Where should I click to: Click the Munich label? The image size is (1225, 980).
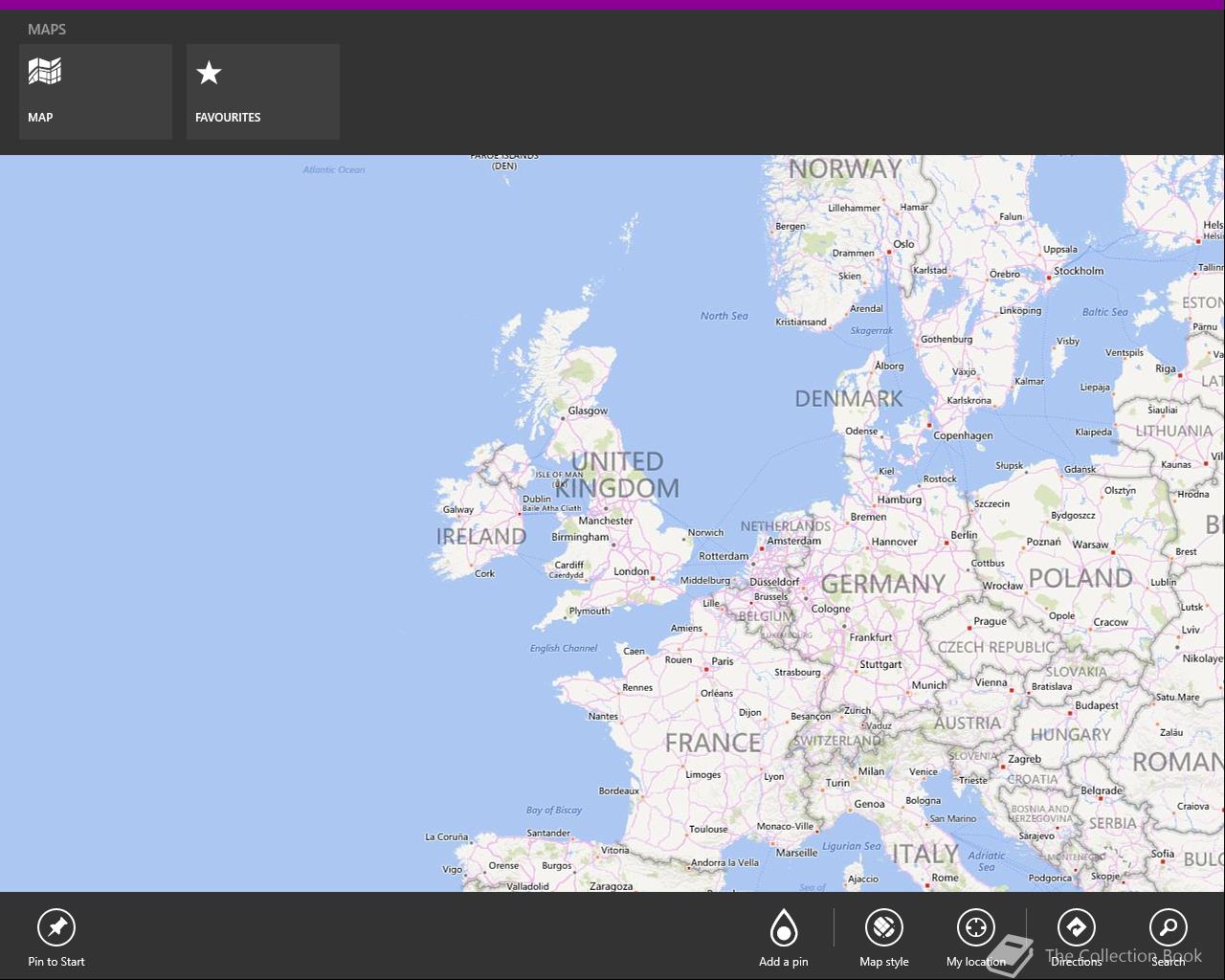click(929, 685)
